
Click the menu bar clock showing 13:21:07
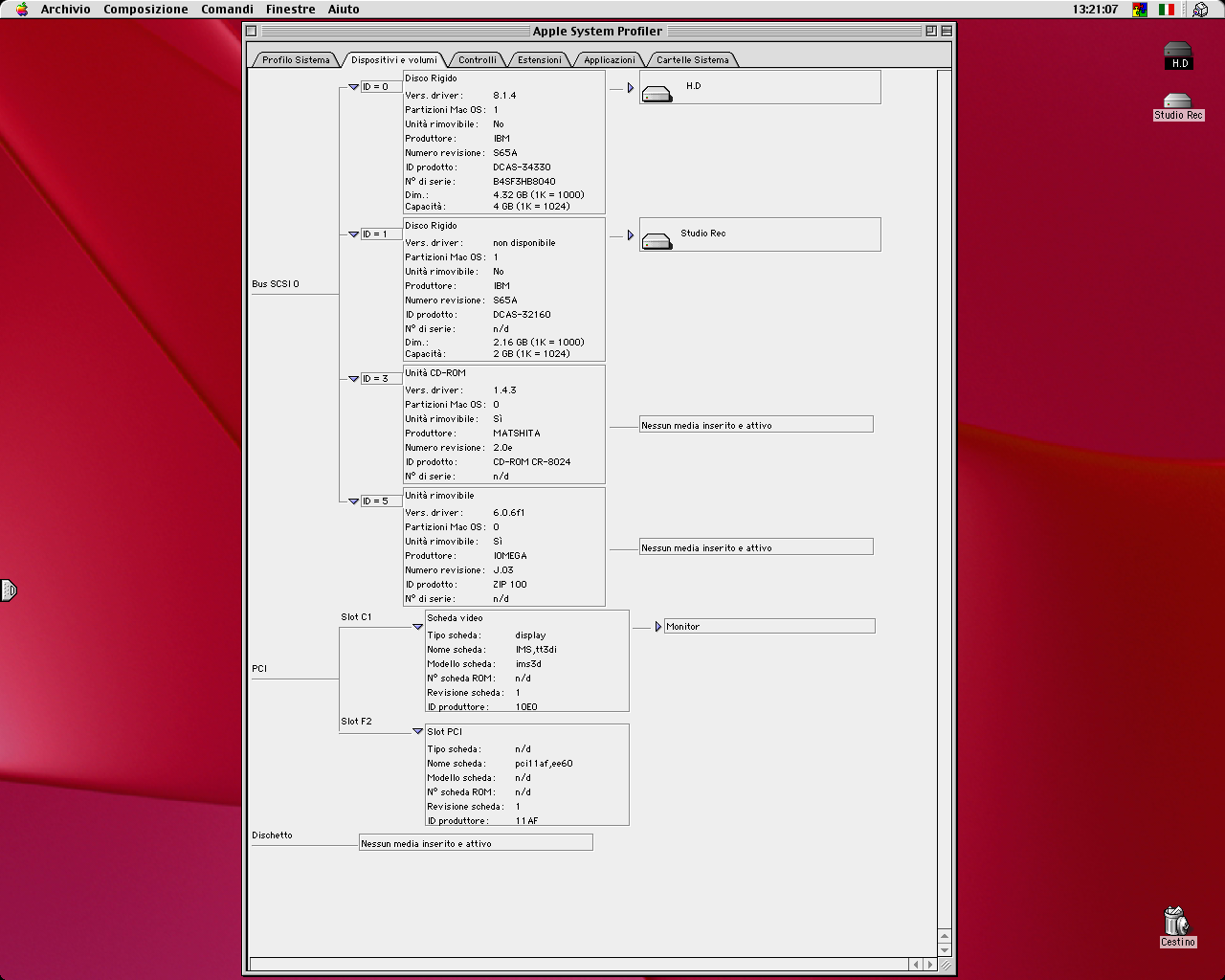coord(1095,10)
